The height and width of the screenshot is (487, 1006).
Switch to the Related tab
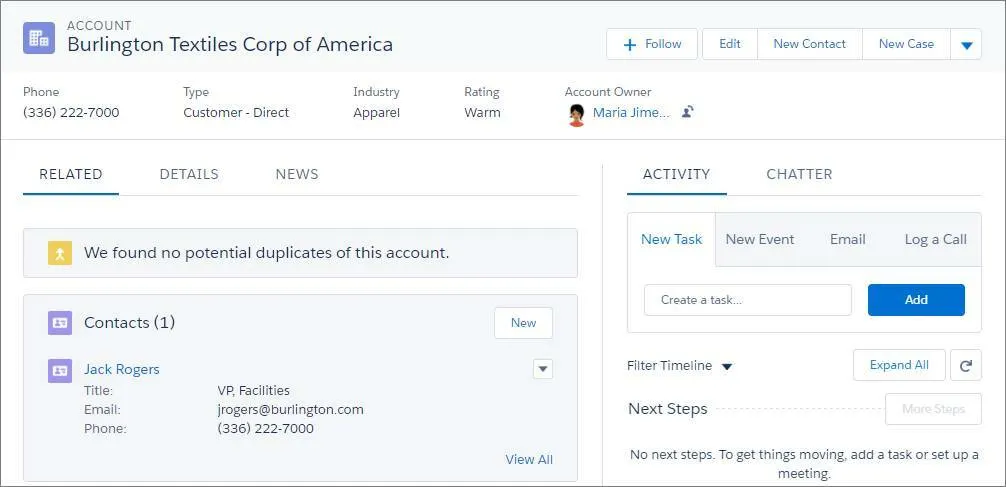[x=71, y=175]
